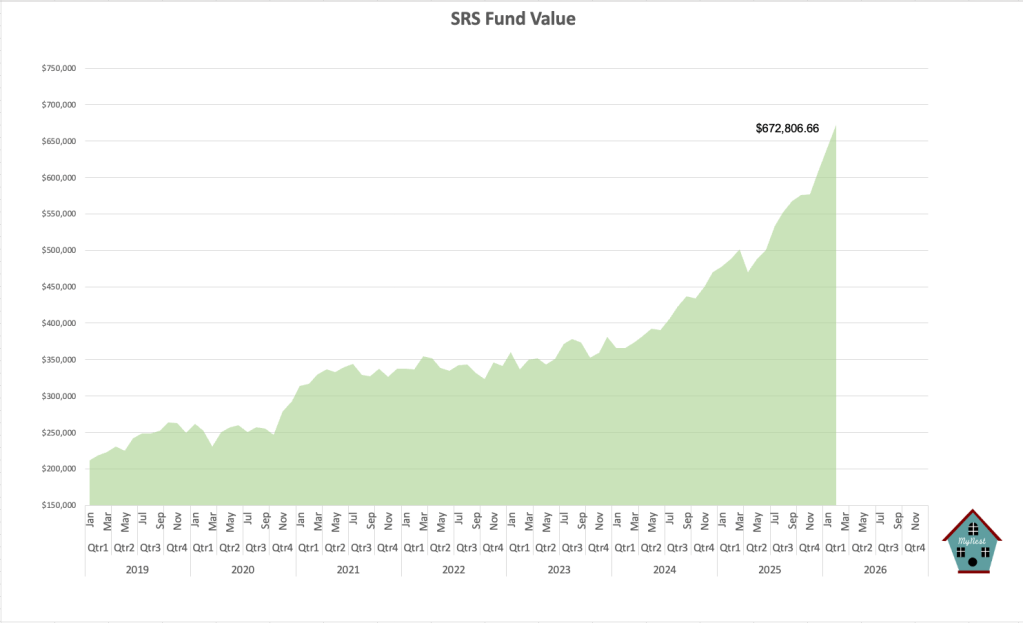
Task: Select the $750,000 y-axis label
Action: [x=59, y=69]
